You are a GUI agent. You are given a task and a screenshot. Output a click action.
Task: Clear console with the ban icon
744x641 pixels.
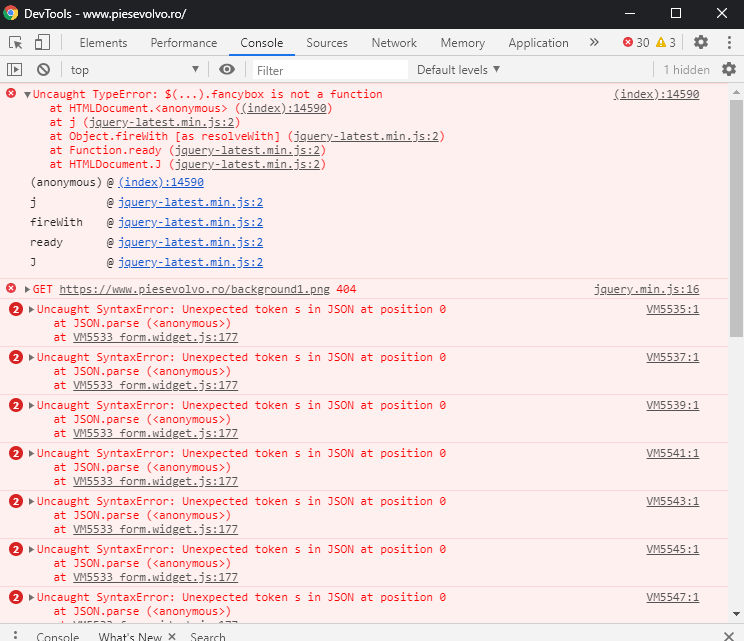pyautogui.click(x=43, y=70)
